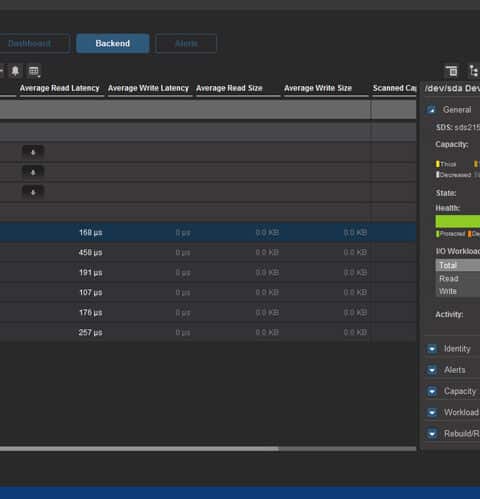This screenshot has height=499, width=480.
Task: Click the first row bell button
Action: (33, 152)
